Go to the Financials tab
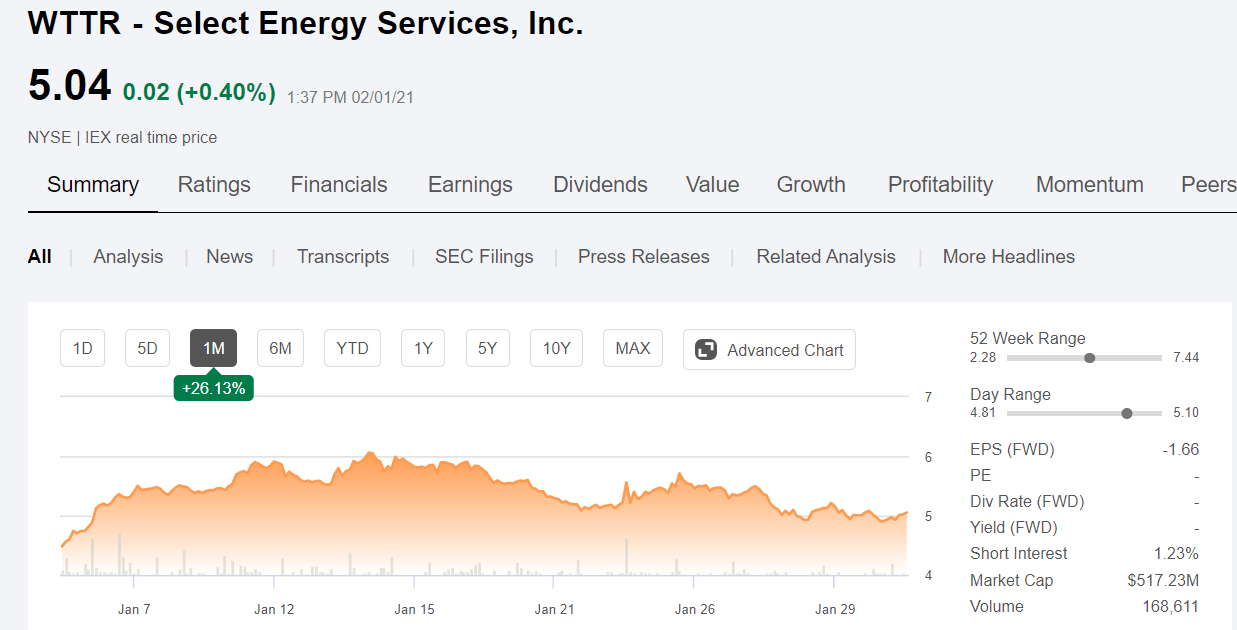1237x630 pixels. (x=339, y=185)
